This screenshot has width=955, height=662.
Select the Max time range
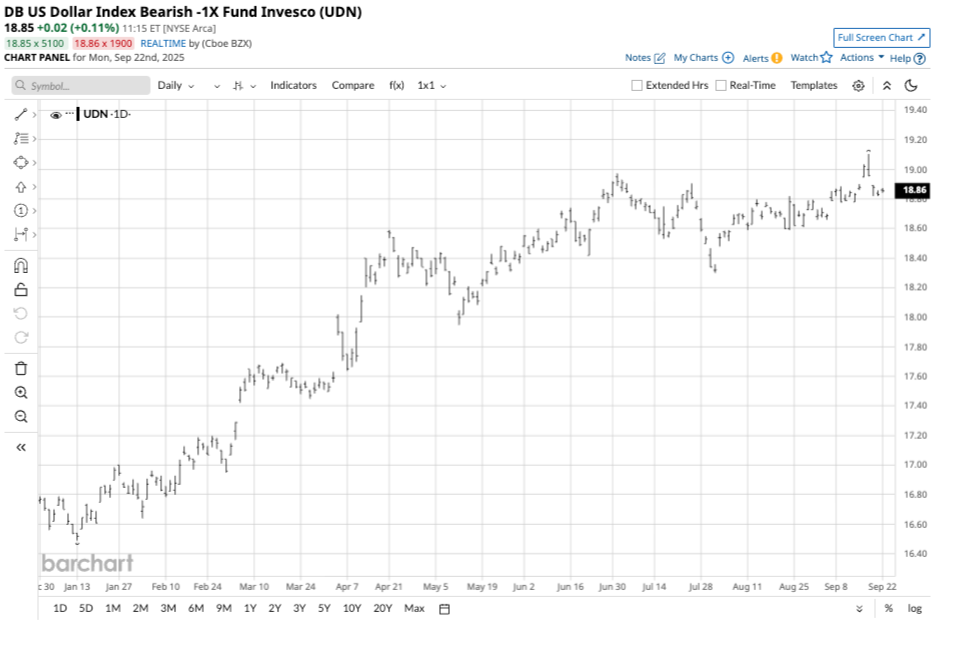coord(414,608)
